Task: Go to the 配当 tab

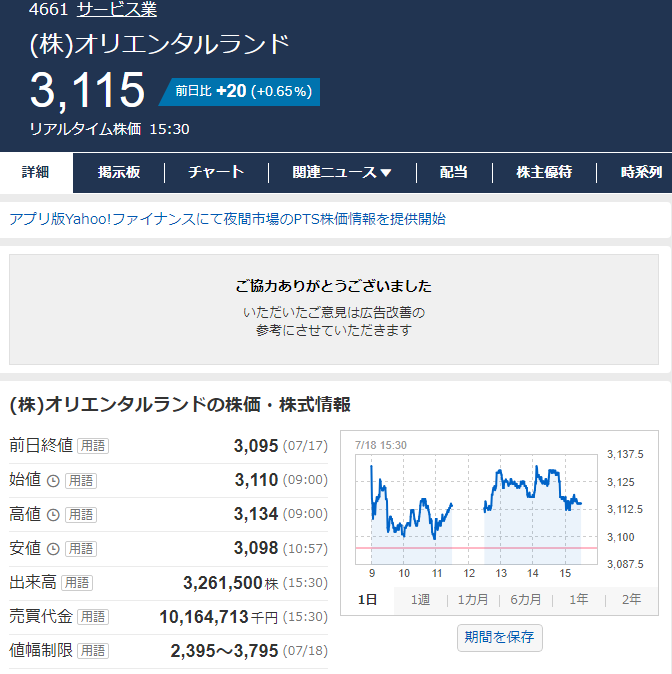Action: [x=454, y=172]
